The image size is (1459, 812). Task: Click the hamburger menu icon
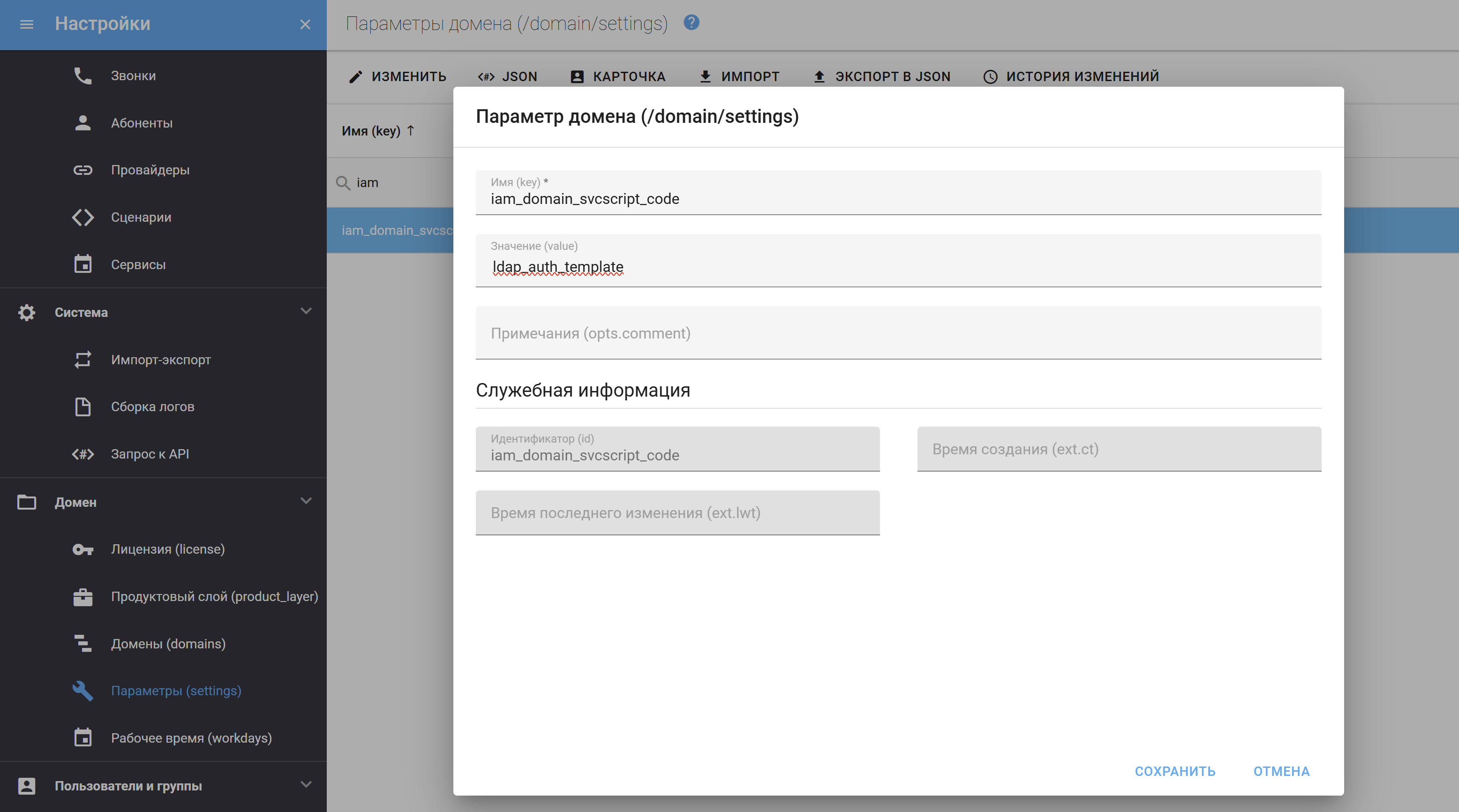pos(27,24)
